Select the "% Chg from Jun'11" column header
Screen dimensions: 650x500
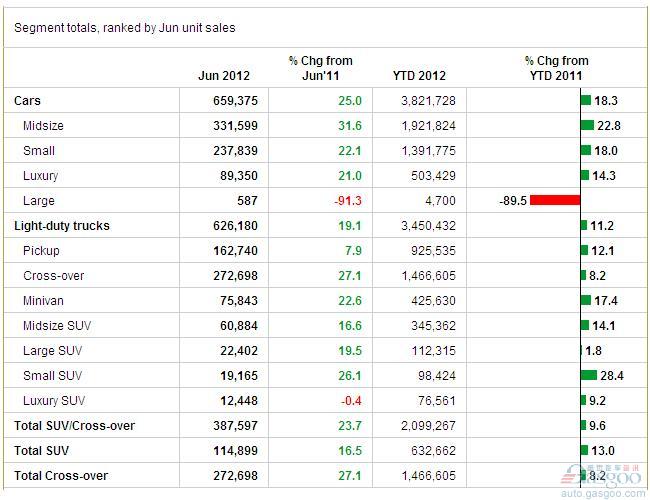tap(320, 68)
